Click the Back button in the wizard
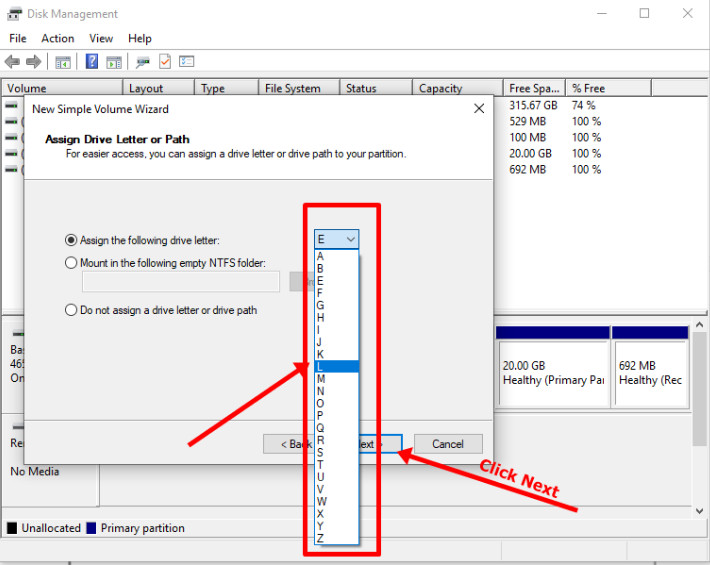710x565 pixels. (x=288, y=444)
